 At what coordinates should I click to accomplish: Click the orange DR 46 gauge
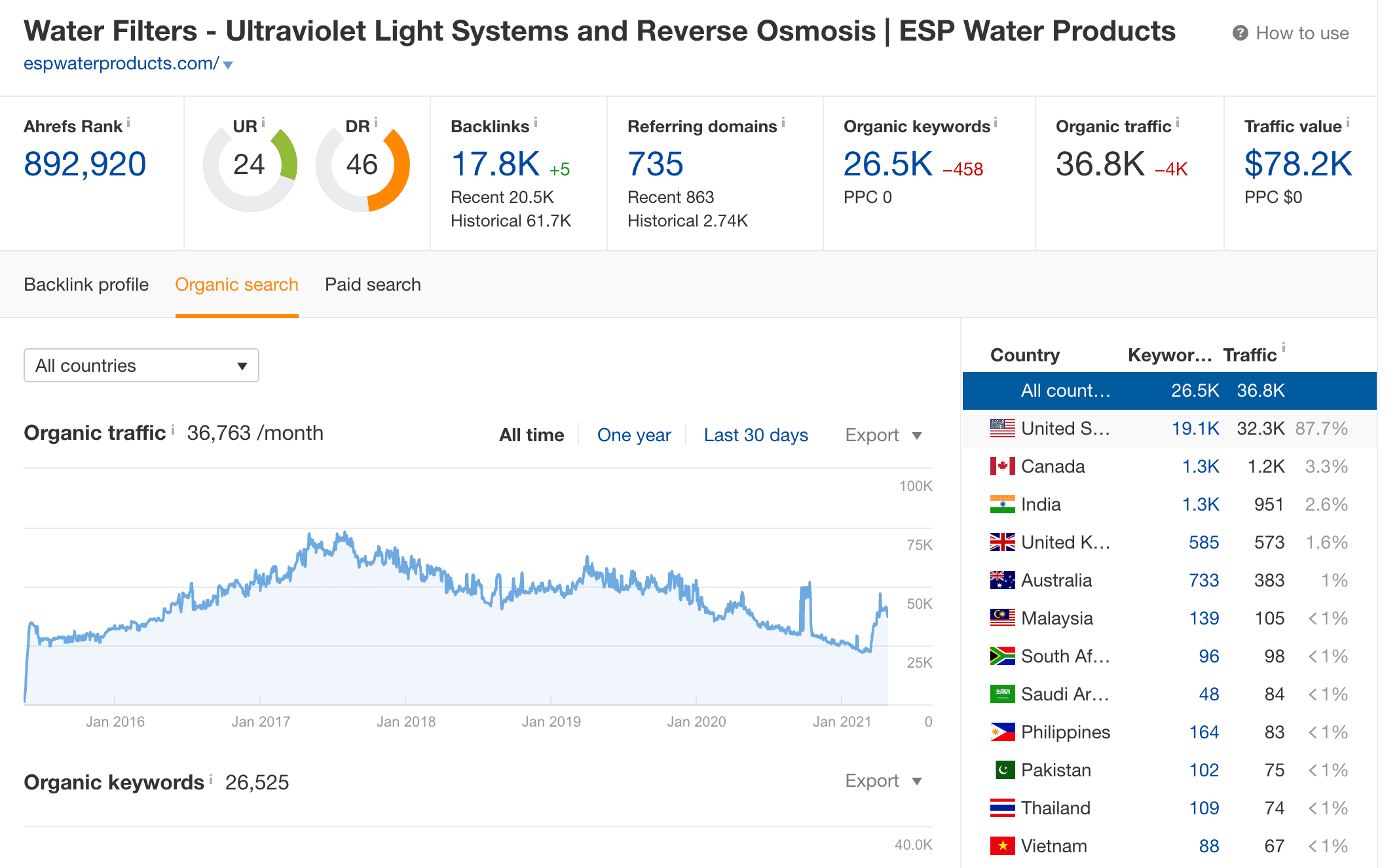tap(363, 165)
